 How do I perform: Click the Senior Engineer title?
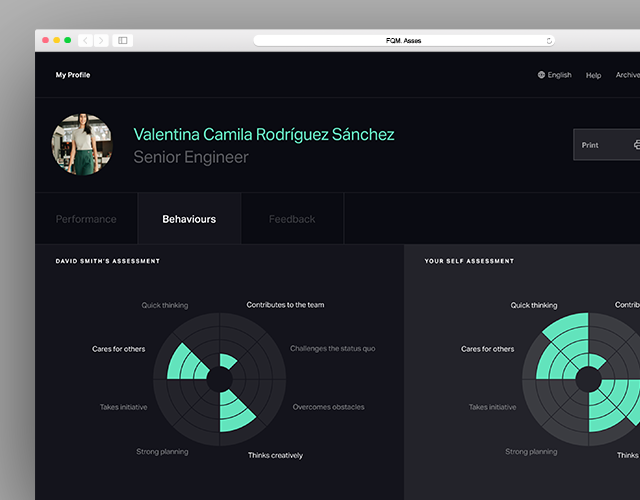[191, 157]
